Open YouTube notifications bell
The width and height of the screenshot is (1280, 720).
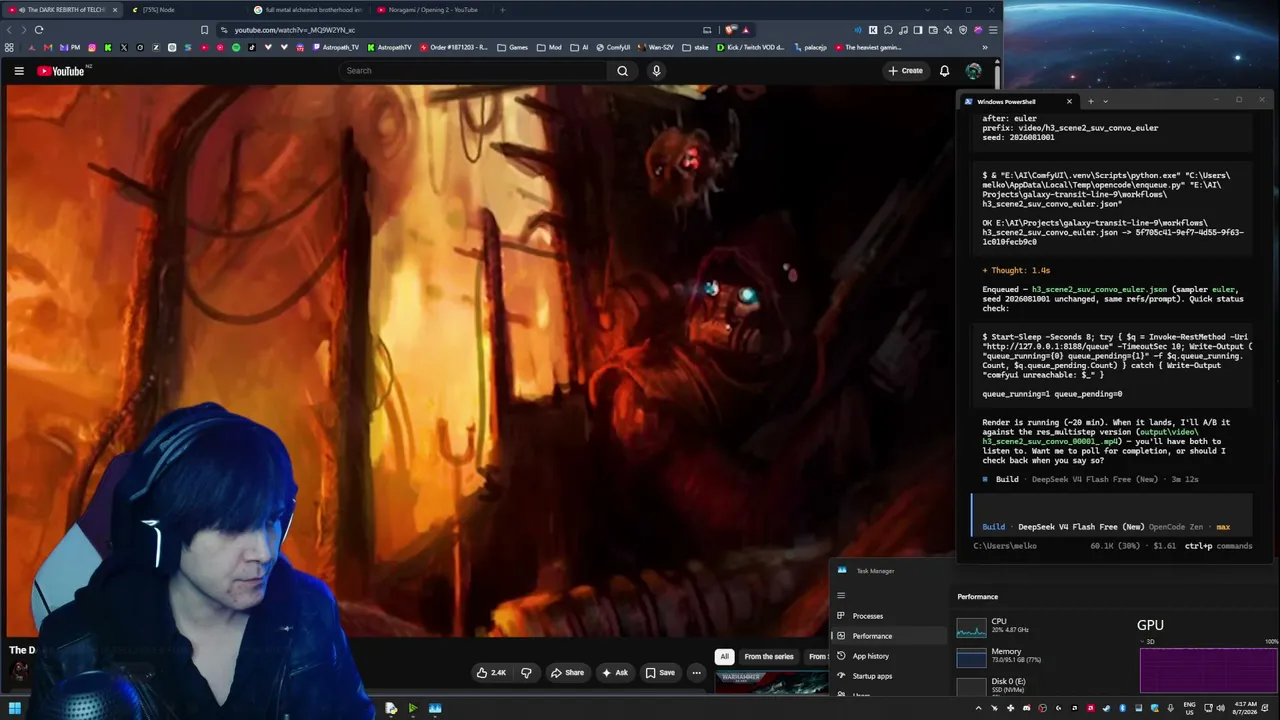944,71
